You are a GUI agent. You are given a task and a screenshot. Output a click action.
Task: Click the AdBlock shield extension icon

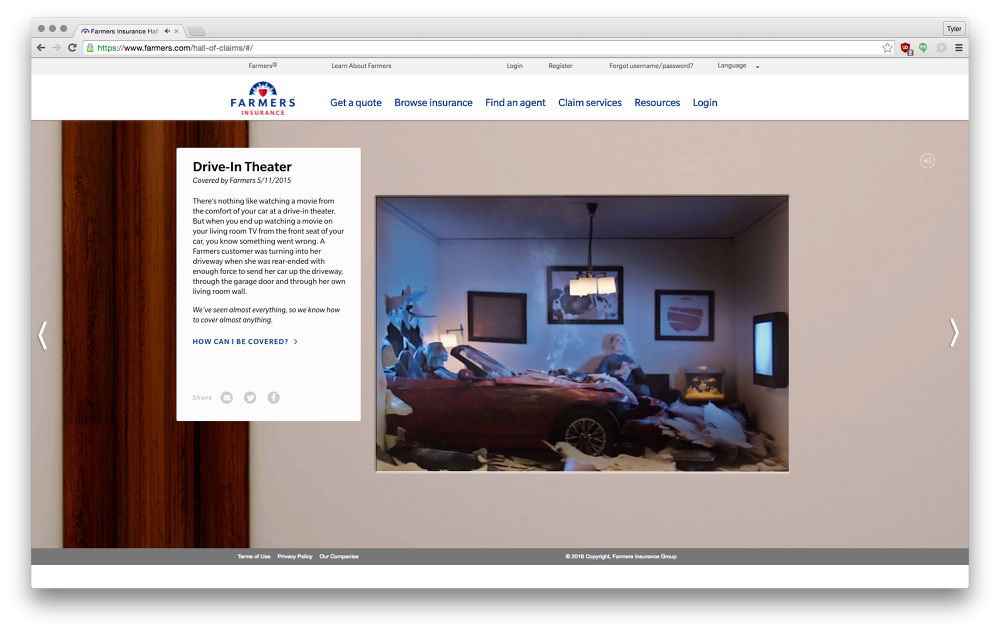coord(905,46)
